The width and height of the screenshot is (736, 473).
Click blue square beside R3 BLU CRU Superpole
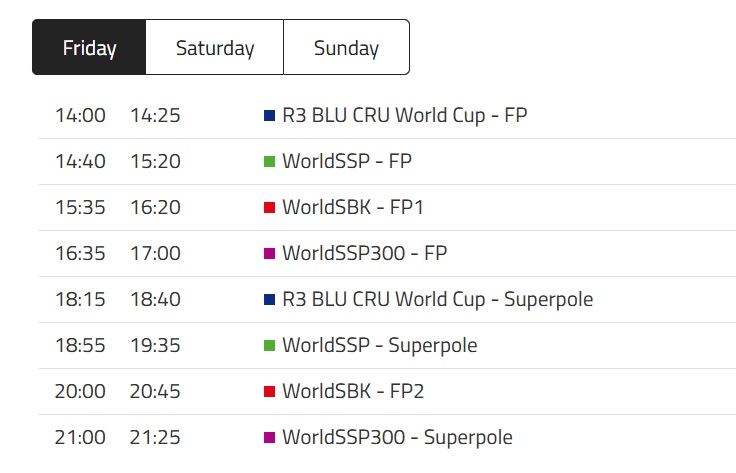[269, 299]
